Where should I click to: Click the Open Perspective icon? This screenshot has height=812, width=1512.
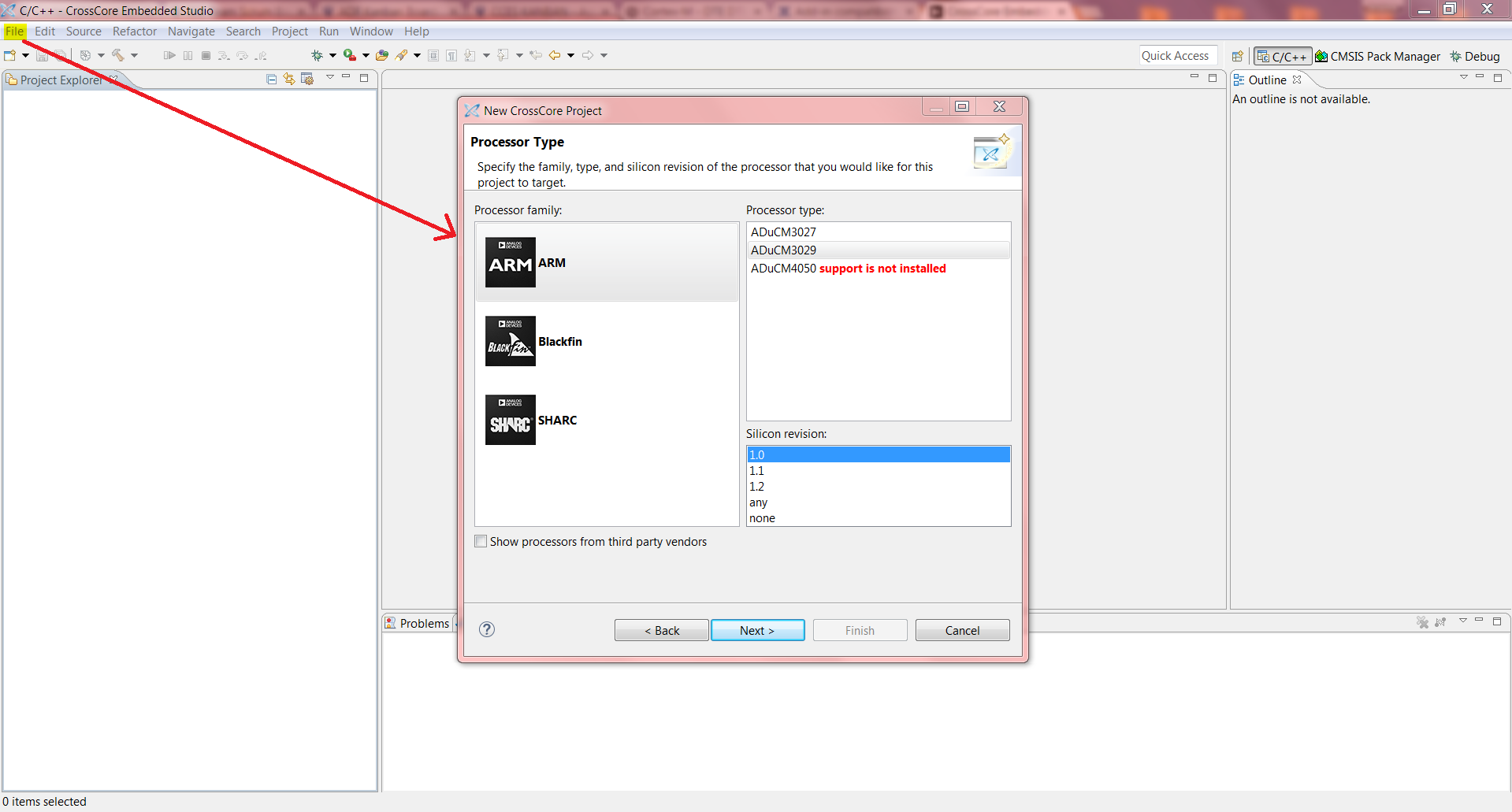[x=1238, y=56]
